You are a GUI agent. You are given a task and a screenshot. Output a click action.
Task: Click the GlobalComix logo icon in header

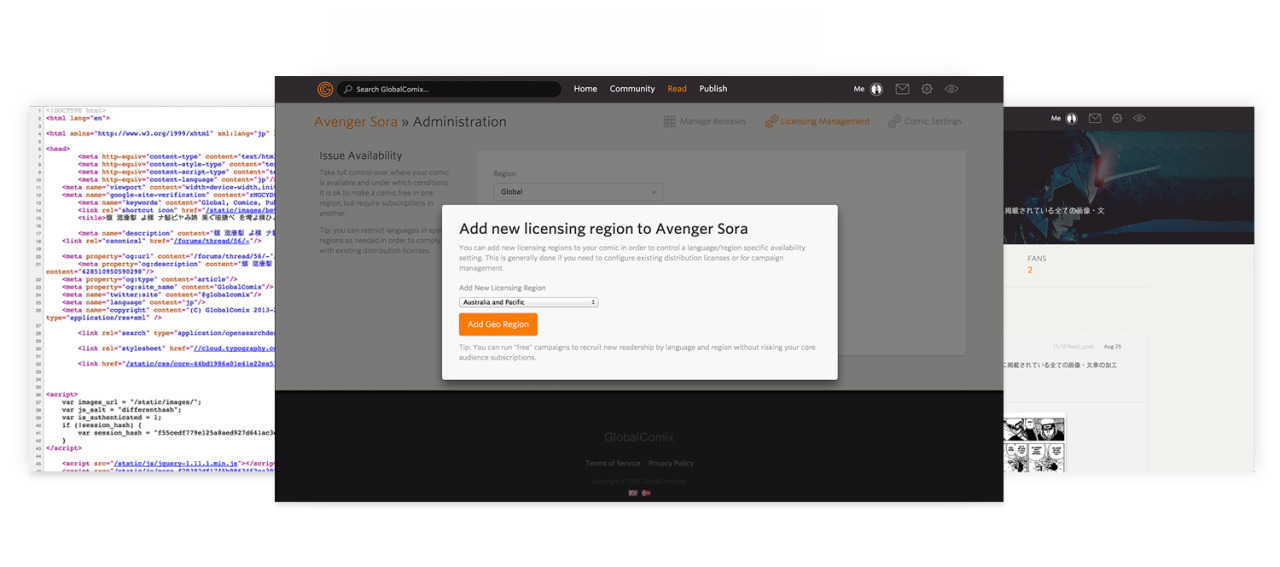(x=325, y=89)
